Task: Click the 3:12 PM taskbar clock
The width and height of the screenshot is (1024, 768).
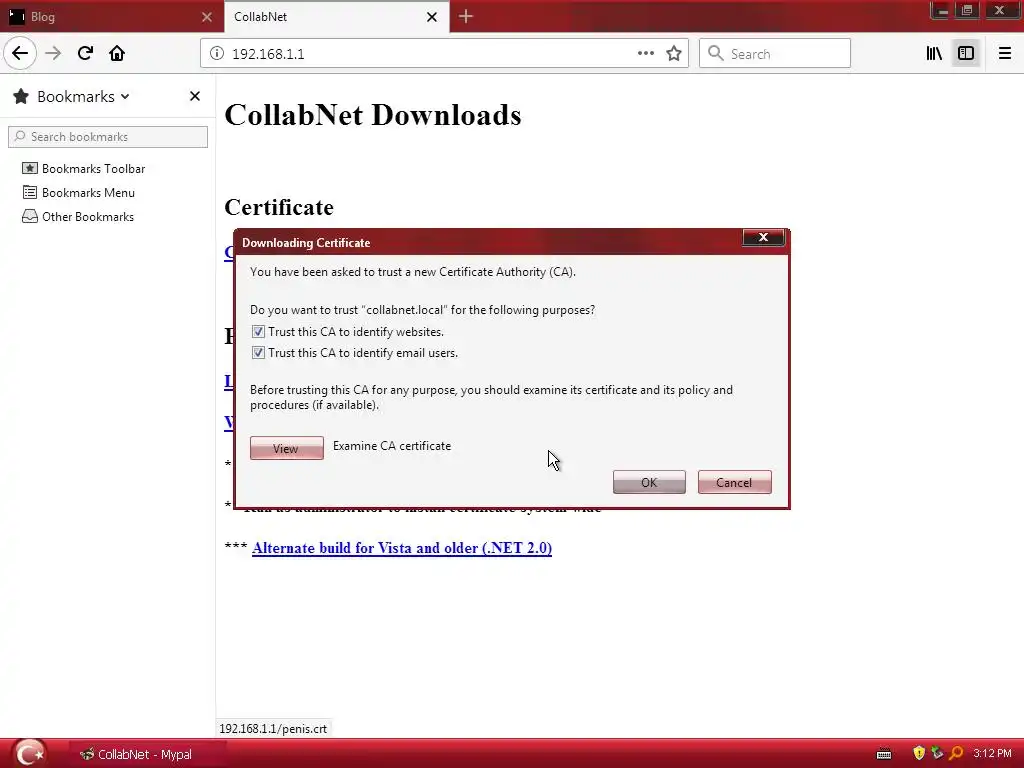Action: [x=992, y=754]
